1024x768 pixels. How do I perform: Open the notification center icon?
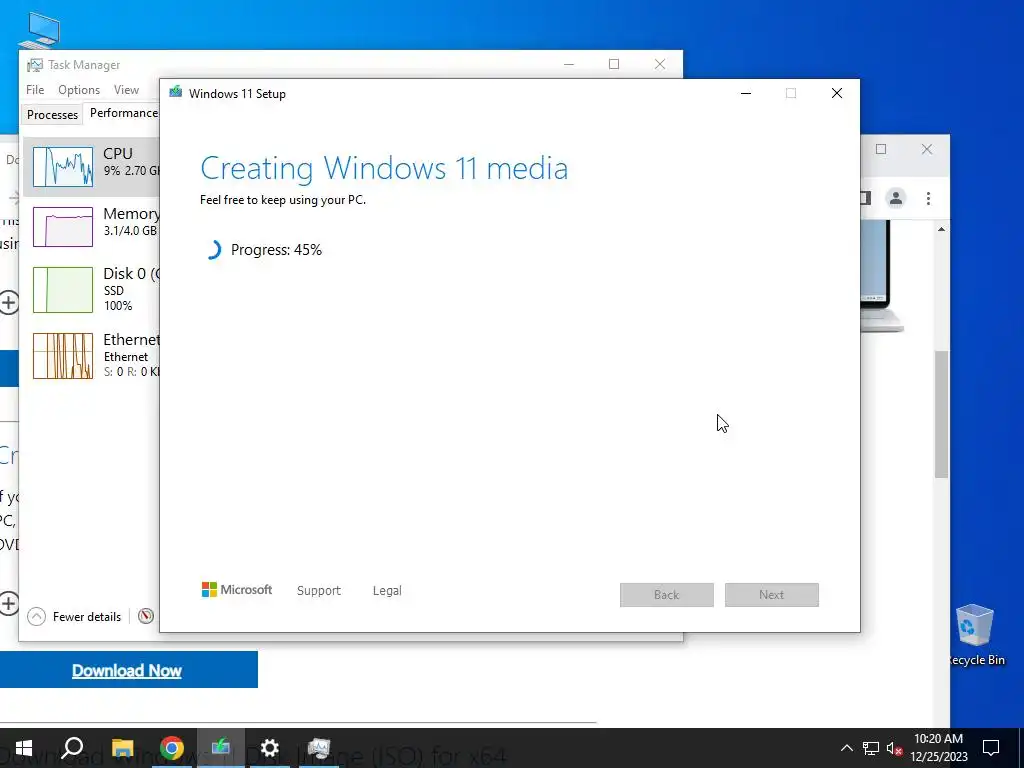991,748
